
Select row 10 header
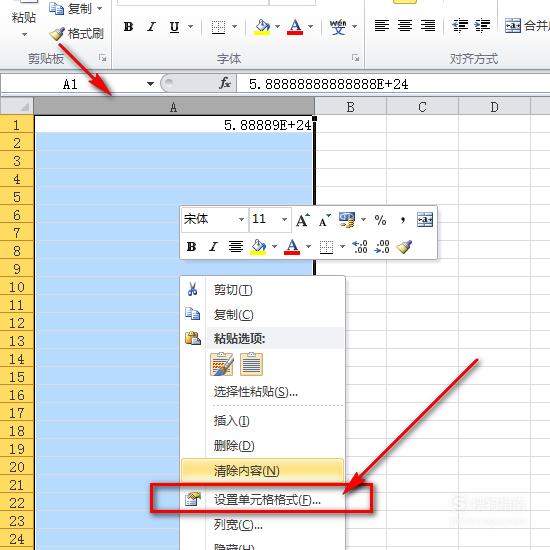pyautogui.click(x=17, y=287)
